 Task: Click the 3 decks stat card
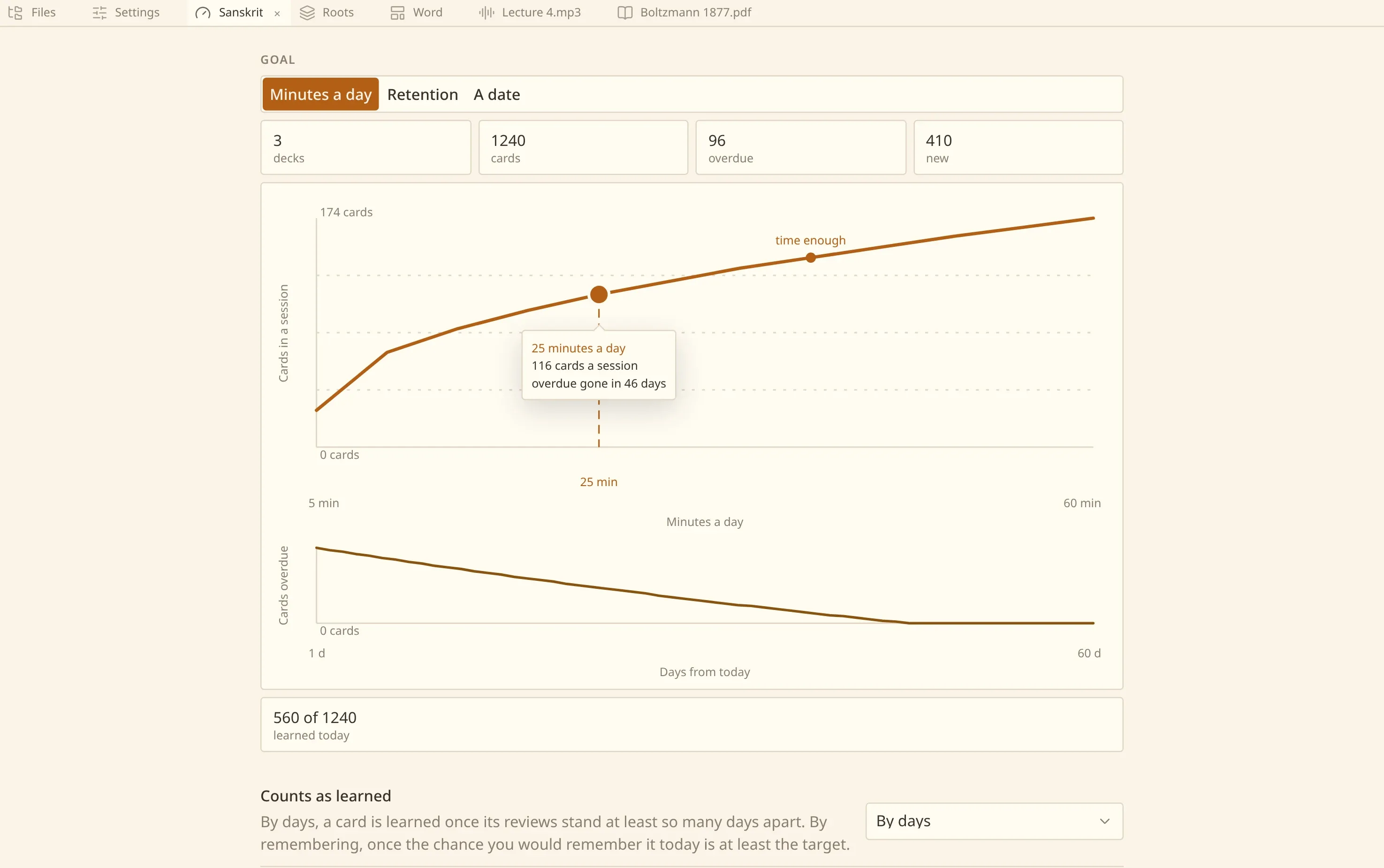[x=365, y=147]
